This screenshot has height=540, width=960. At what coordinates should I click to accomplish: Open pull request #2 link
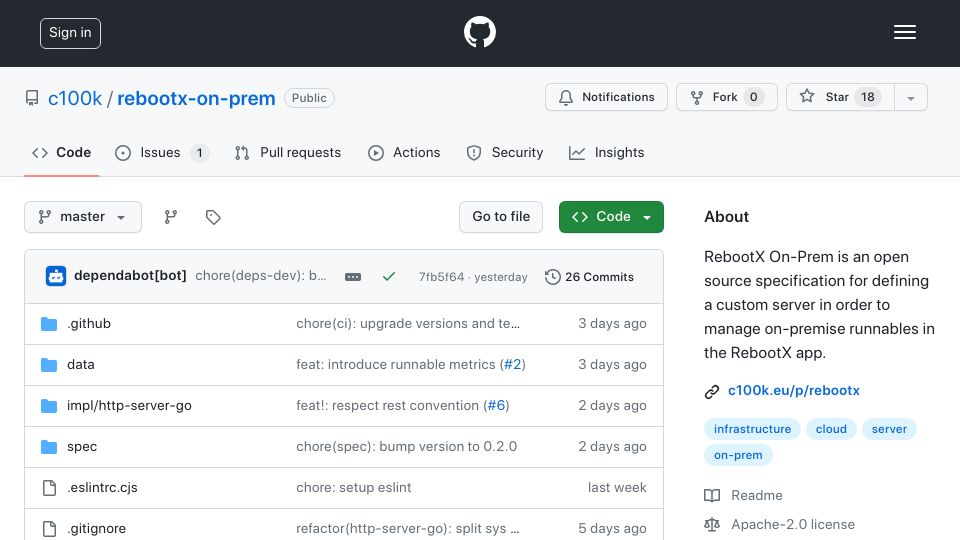(x=512, y=364)
